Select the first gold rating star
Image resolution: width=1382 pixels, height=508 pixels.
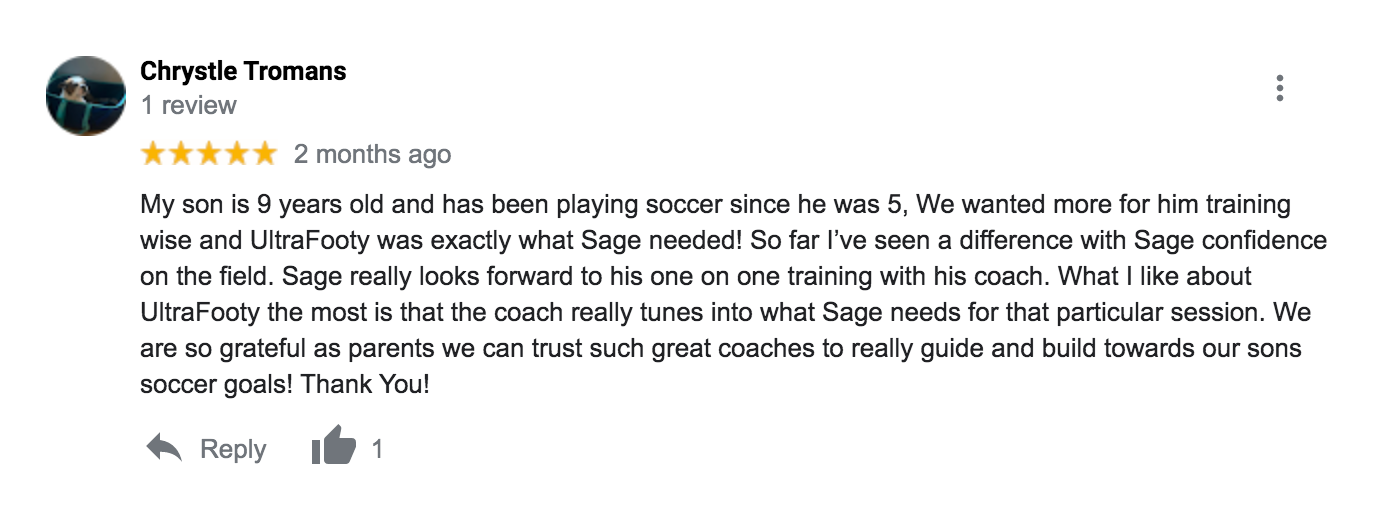153,154
